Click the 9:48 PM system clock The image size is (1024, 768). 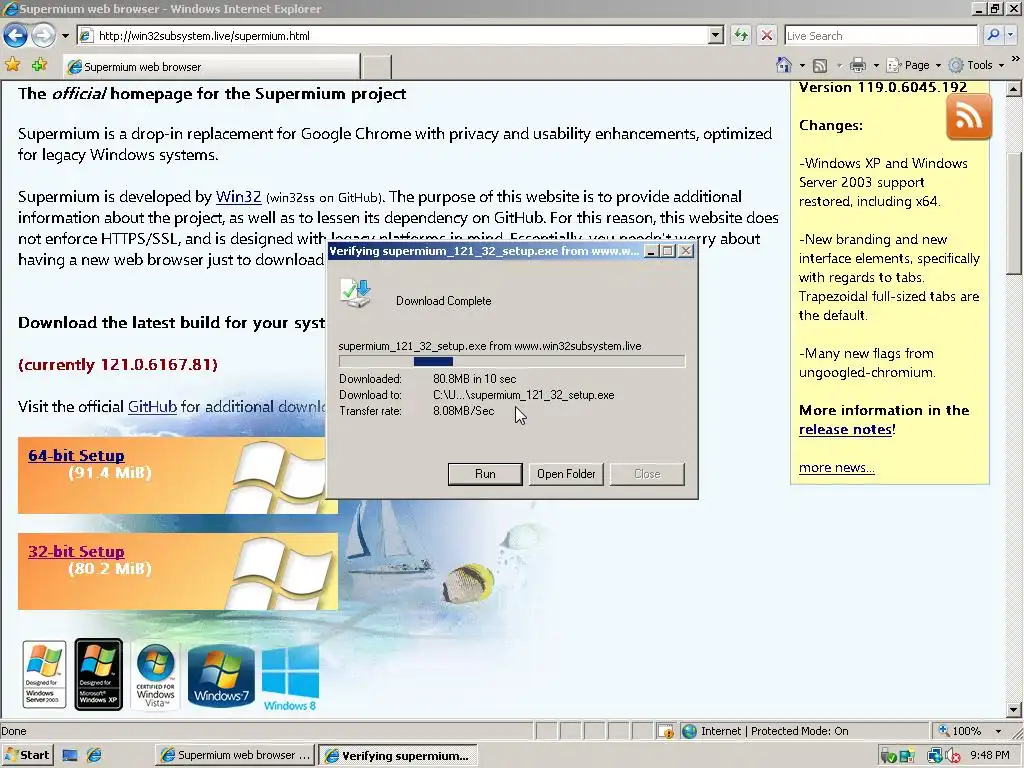tap(989, 756)
